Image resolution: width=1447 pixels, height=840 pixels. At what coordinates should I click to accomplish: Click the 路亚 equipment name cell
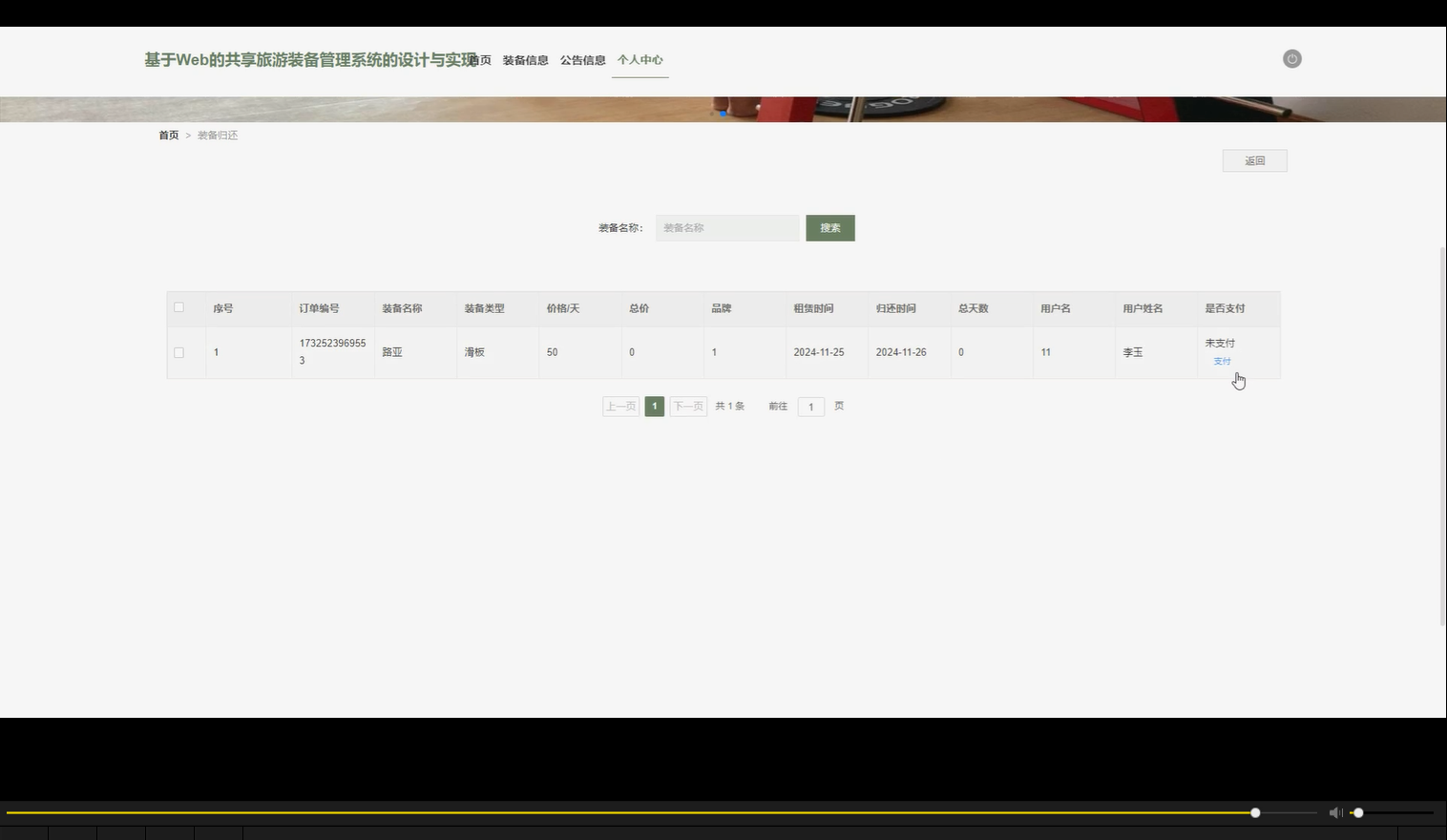coord(392,352)
